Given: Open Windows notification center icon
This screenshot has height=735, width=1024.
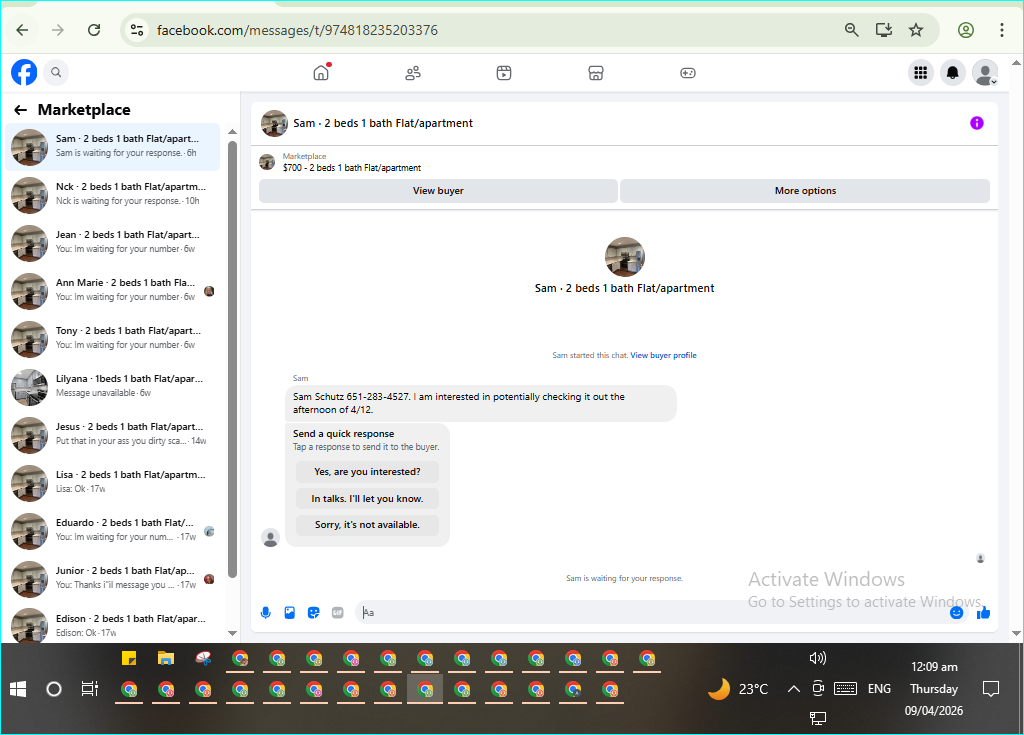Looking at the screenshot, I should (x=991, y=689).
